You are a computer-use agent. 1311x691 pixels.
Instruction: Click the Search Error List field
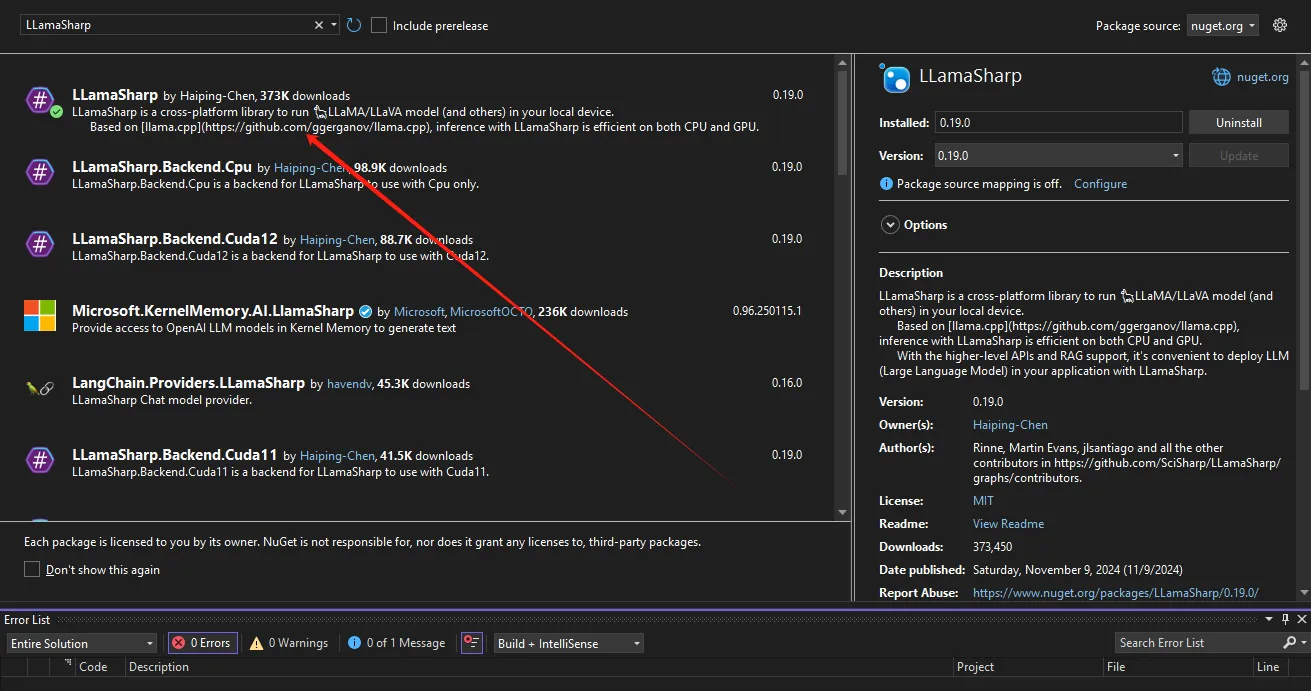[1197, 643]
